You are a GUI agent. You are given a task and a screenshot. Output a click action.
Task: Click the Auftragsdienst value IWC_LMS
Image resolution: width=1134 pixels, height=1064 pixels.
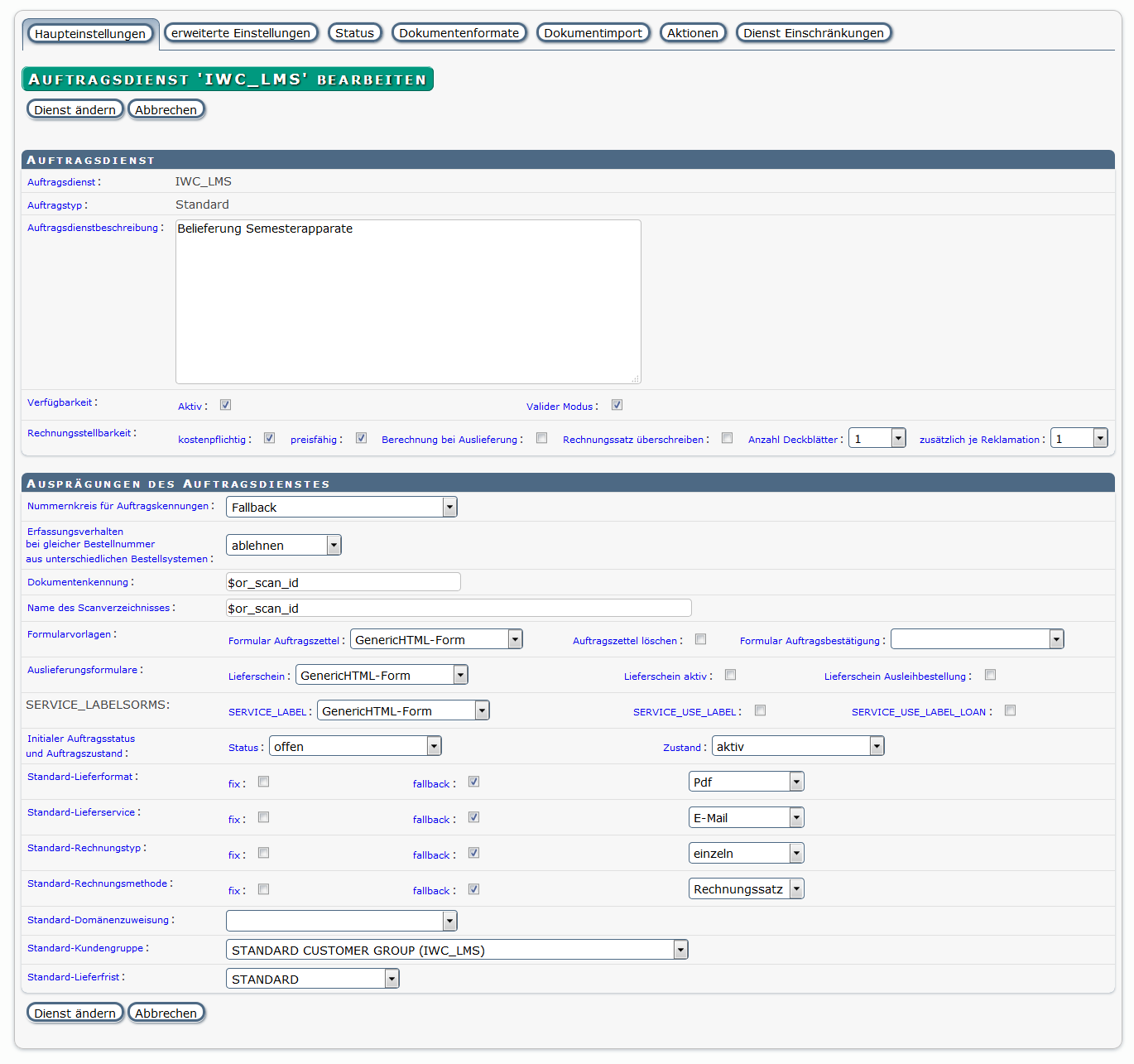pyautogui.click(x=204, y=181)
